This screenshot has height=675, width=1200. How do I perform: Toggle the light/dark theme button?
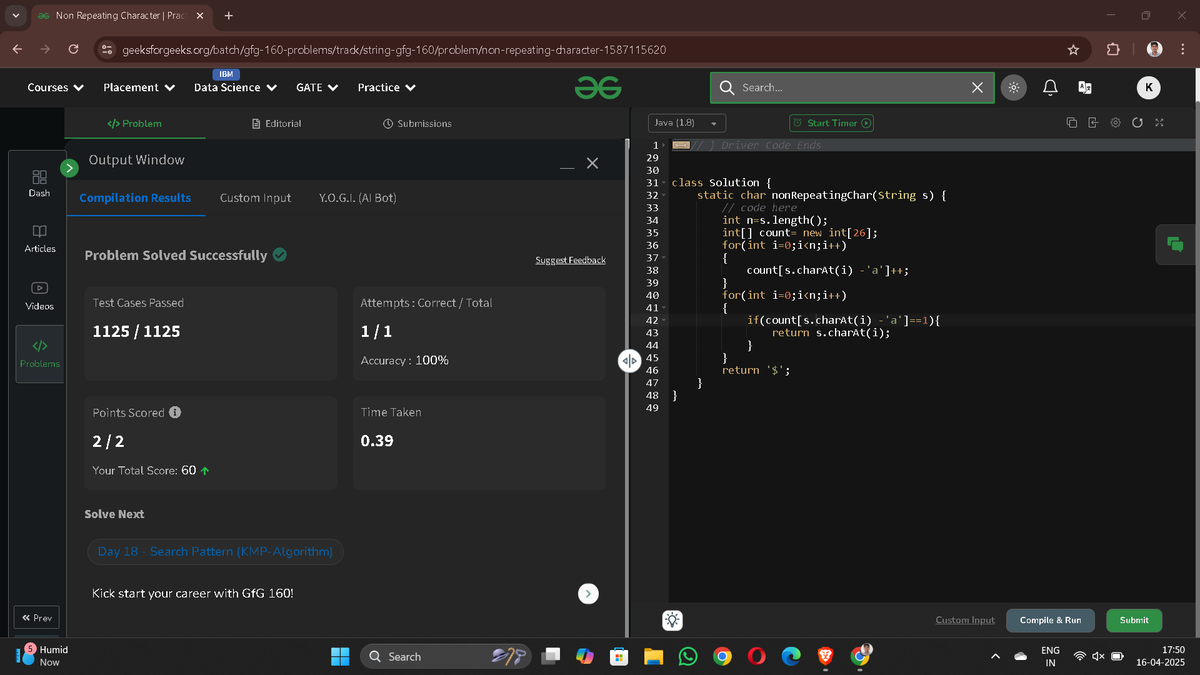[1013, 88]
